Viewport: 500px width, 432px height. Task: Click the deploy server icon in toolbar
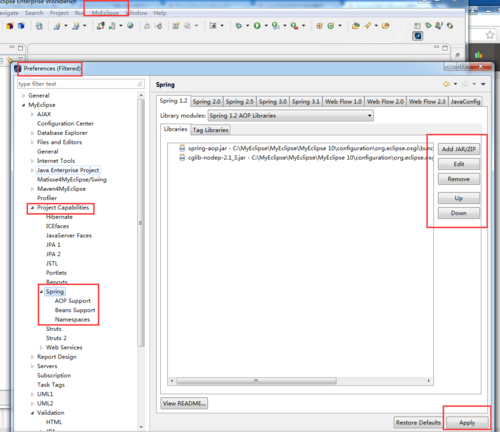[100, 26]
